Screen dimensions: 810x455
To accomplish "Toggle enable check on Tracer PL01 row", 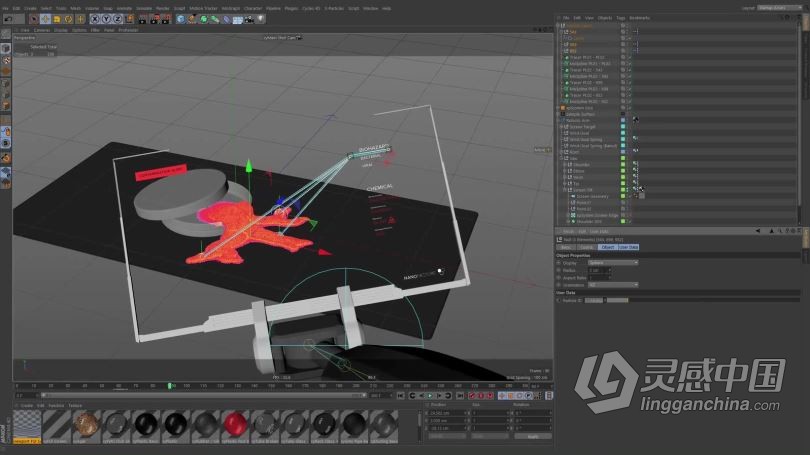I will point(629,57).
